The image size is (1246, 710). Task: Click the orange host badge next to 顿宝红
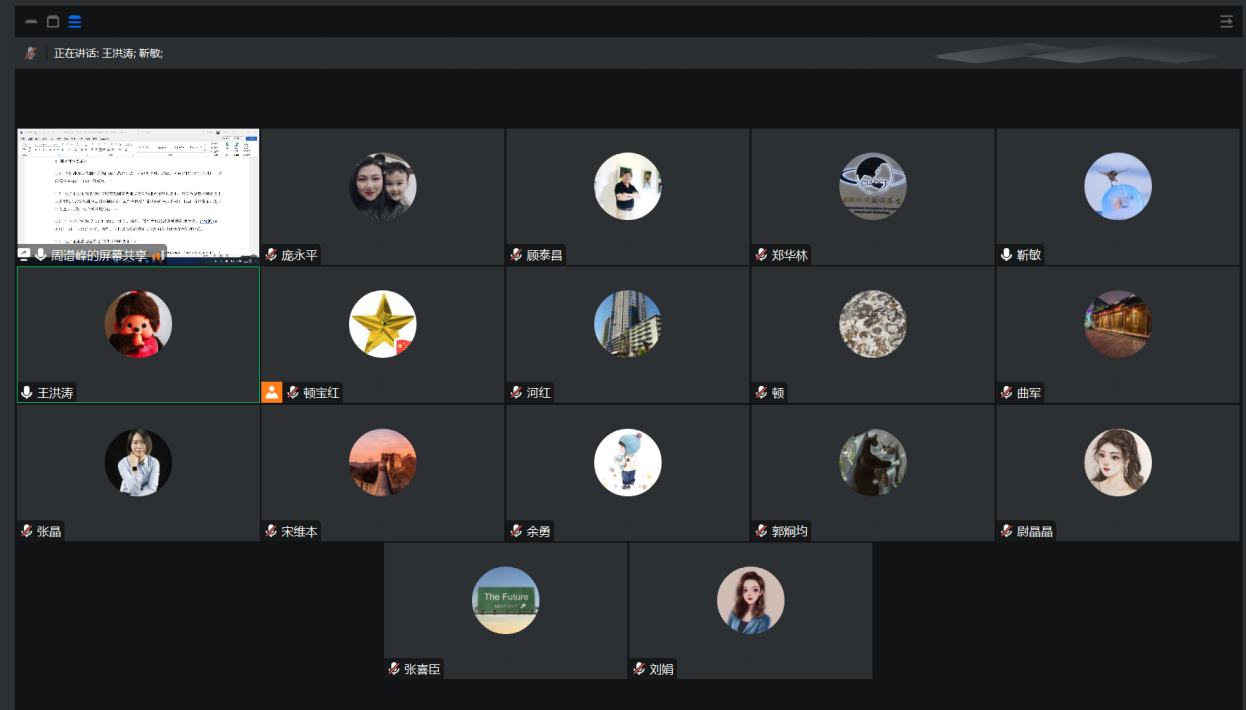click(272, 393)
